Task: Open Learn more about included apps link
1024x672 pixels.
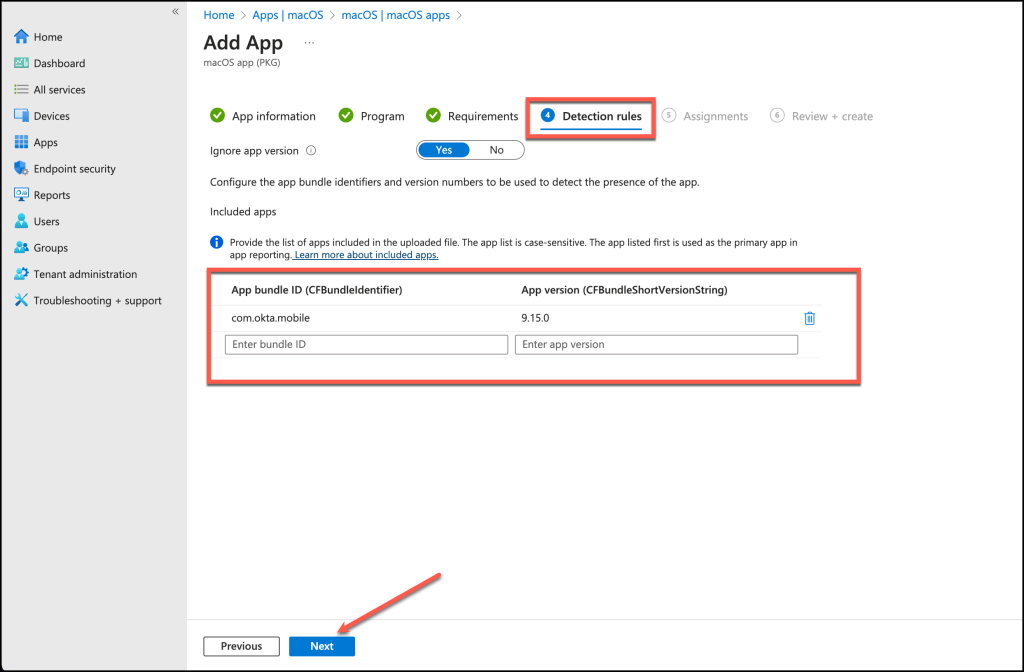Action: [366, 255]
